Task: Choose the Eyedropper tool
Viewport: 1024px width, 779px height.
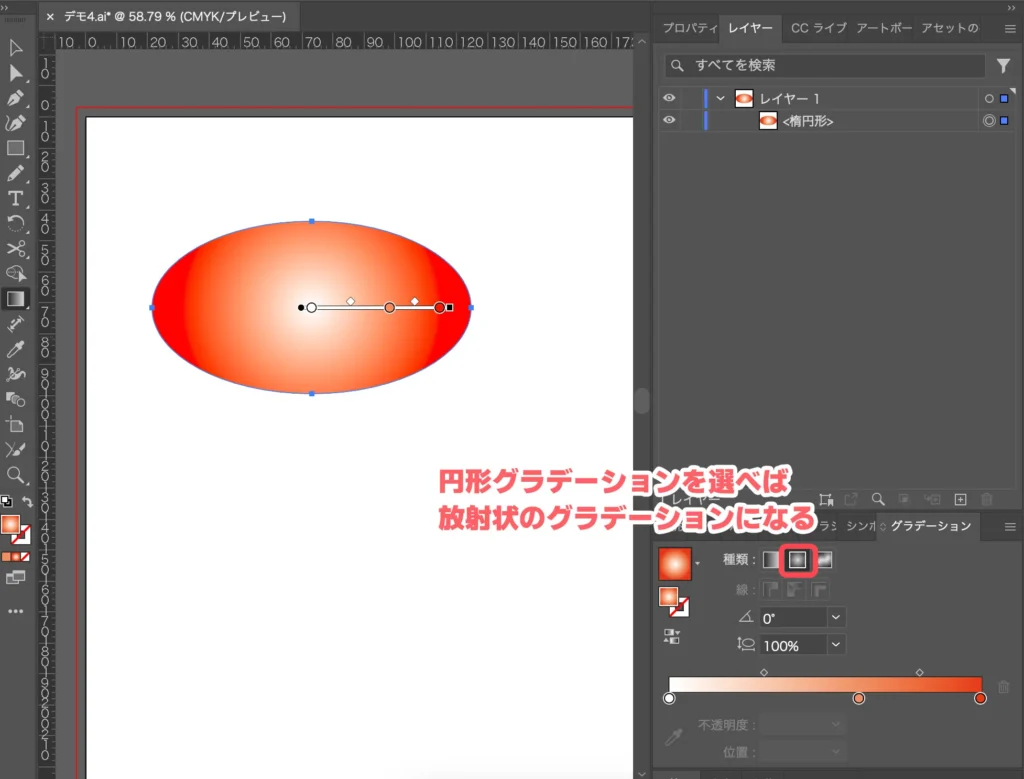Action: tap(14, 348)
